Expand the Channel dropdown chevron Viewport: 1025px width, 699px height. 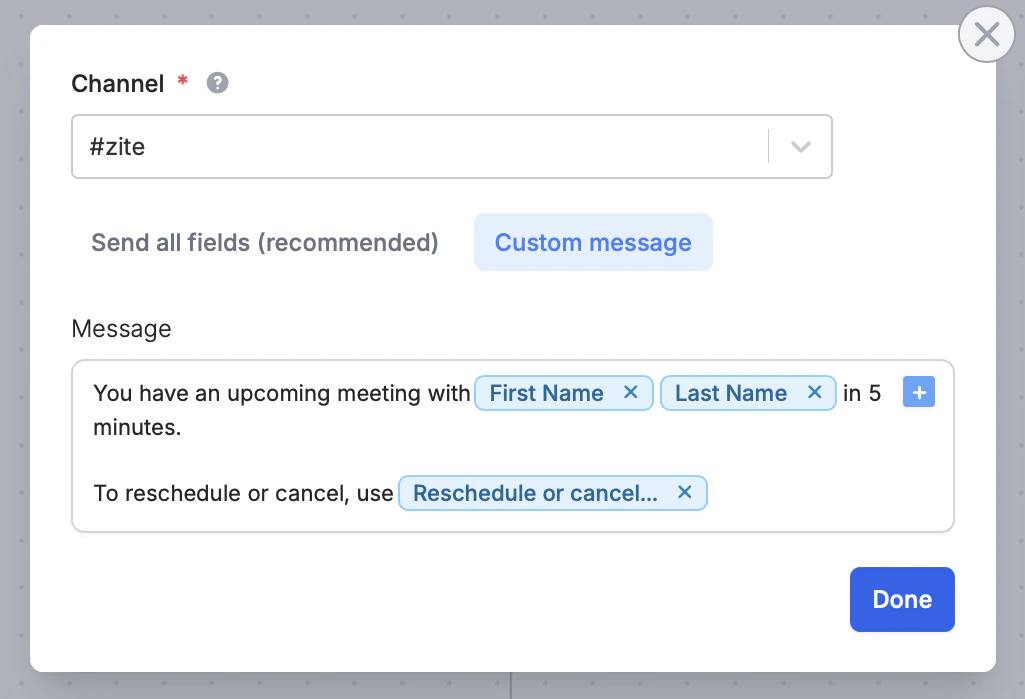point(800,147)
